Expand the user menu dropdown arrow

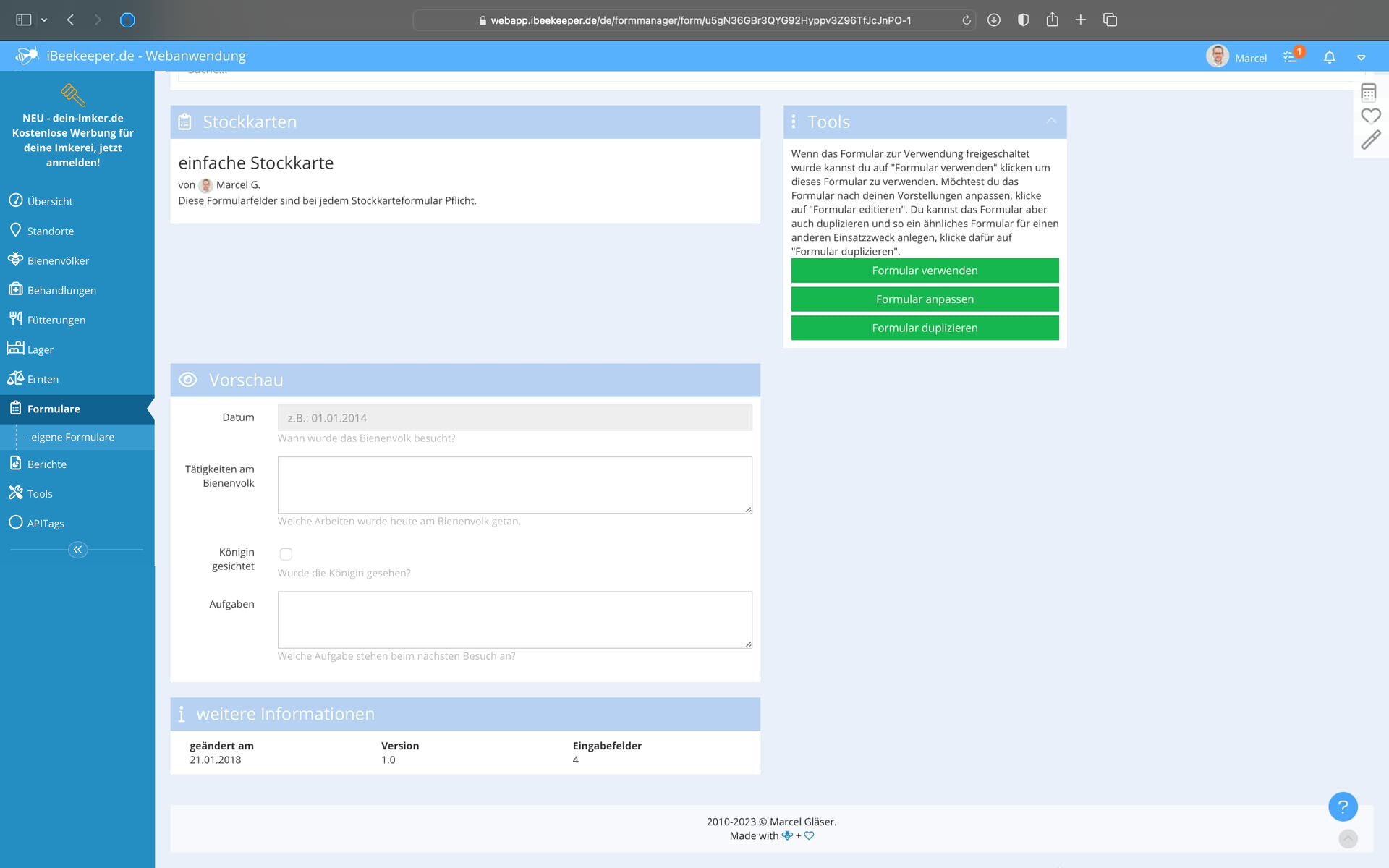[1361, 57]
